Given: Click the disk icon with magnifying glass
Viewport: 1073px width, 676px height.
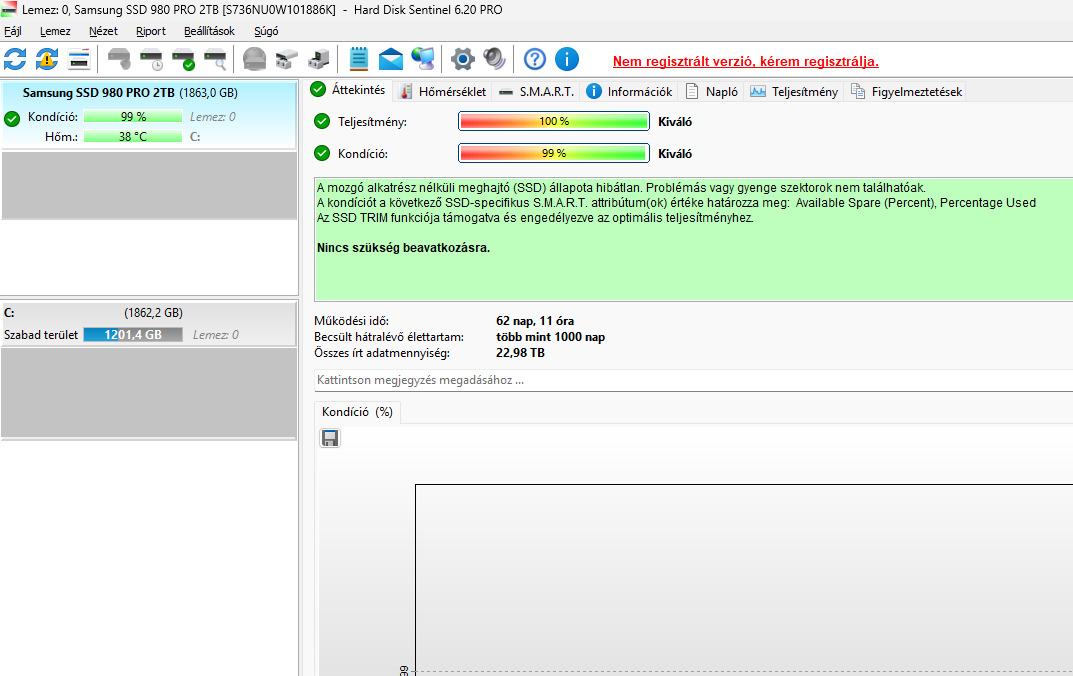Looking at the screenshot, I should point(216,60).
